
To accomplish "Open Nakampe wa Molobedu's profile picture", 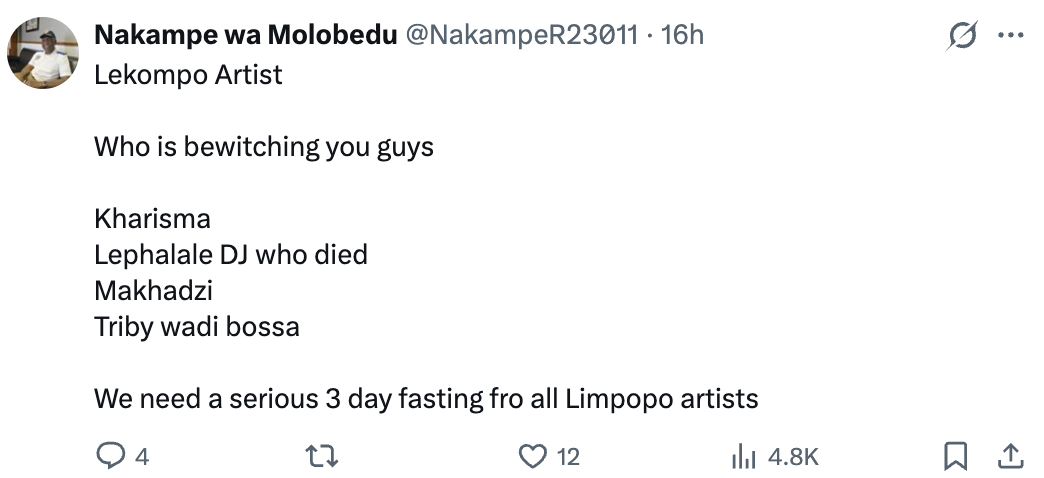I will click(42, 54).
